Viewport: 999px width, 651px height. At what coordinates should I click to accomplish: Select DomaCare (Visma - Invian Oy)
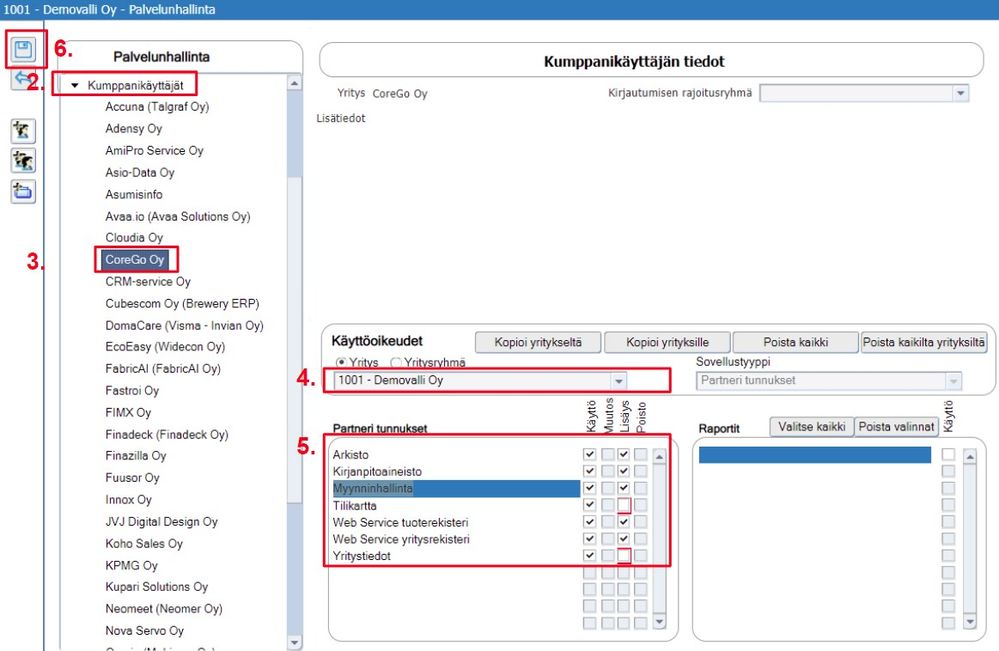[184, 326]
